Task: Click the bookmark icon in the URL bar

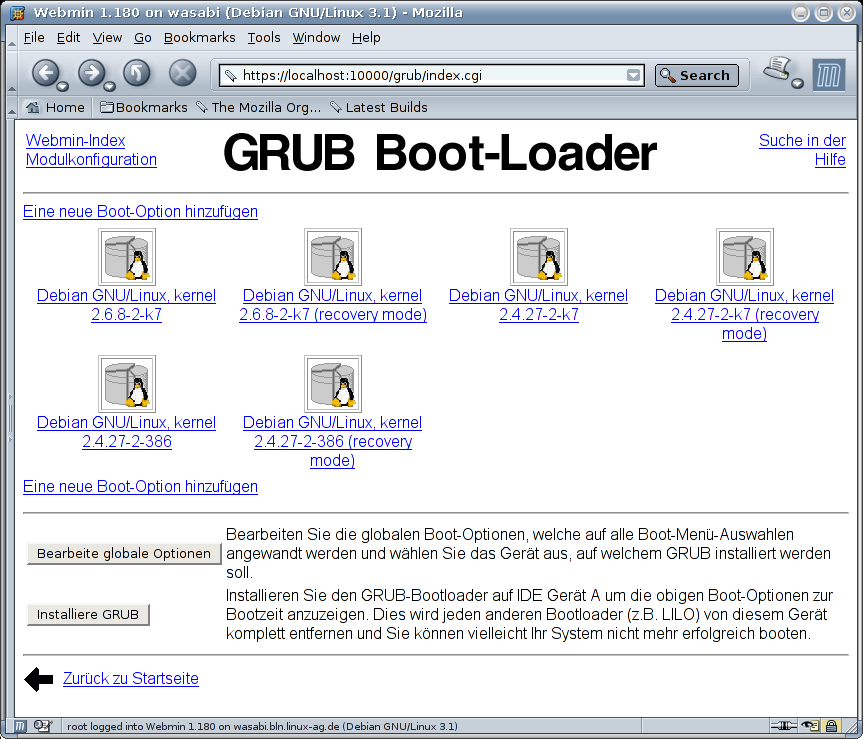Action: [x=231, y=75]
